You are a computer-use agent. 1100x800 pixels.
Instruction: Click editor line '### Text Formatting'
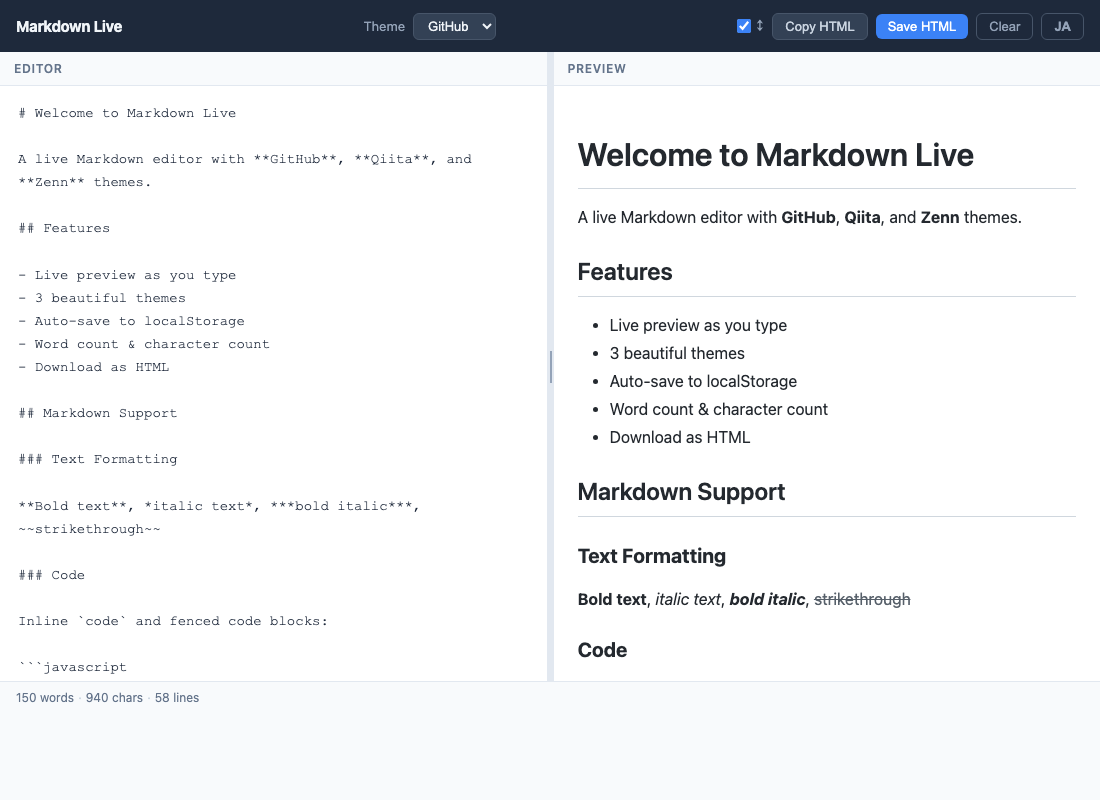pyautogui.click(x=98, y=459)
